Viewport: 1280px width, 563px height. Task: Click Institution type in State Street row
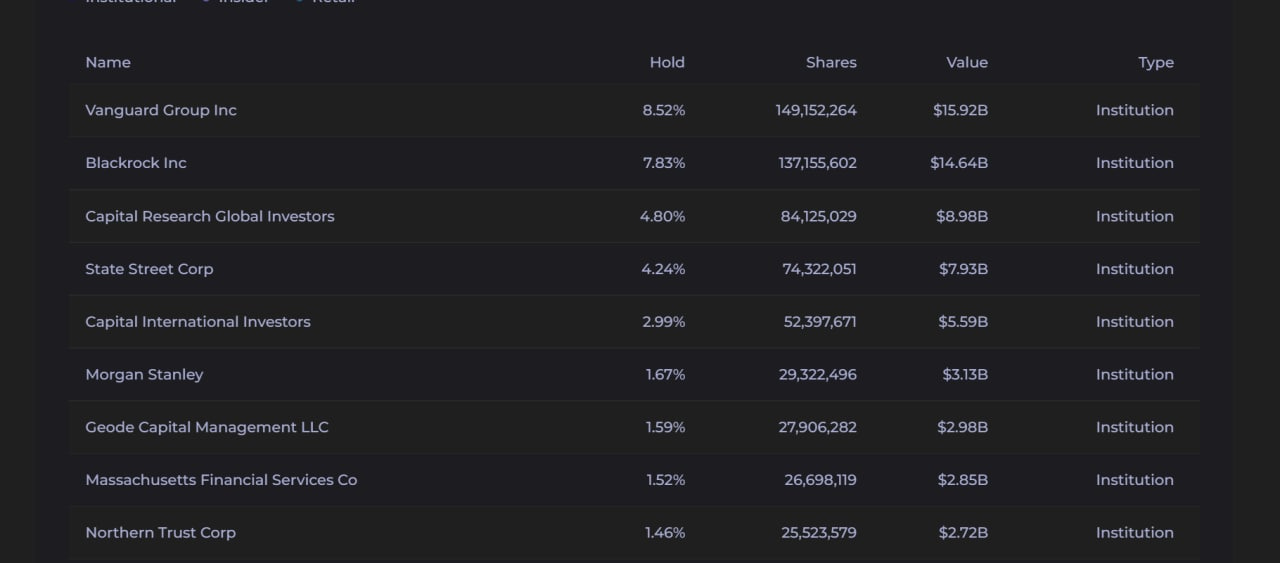[1135, 269]
